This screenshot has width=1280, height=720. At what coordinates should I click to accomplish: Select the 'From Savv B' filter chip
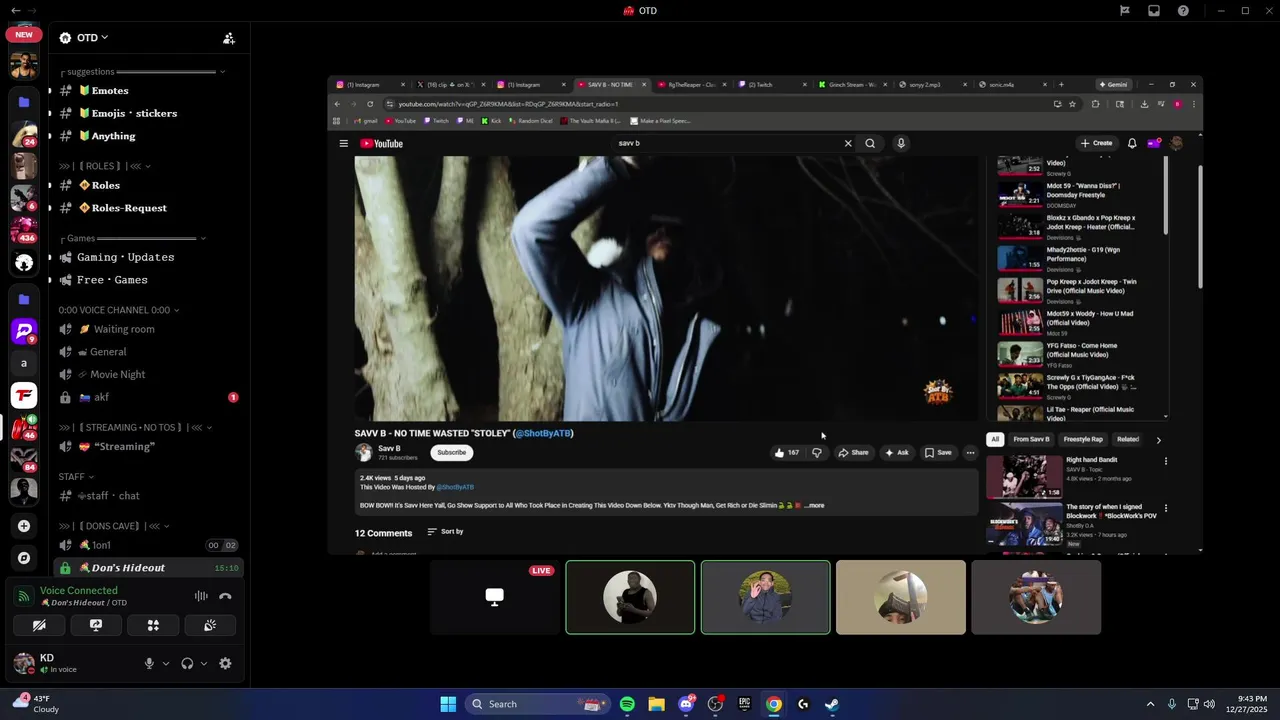pyautogui.click(x=1031, y=439)
